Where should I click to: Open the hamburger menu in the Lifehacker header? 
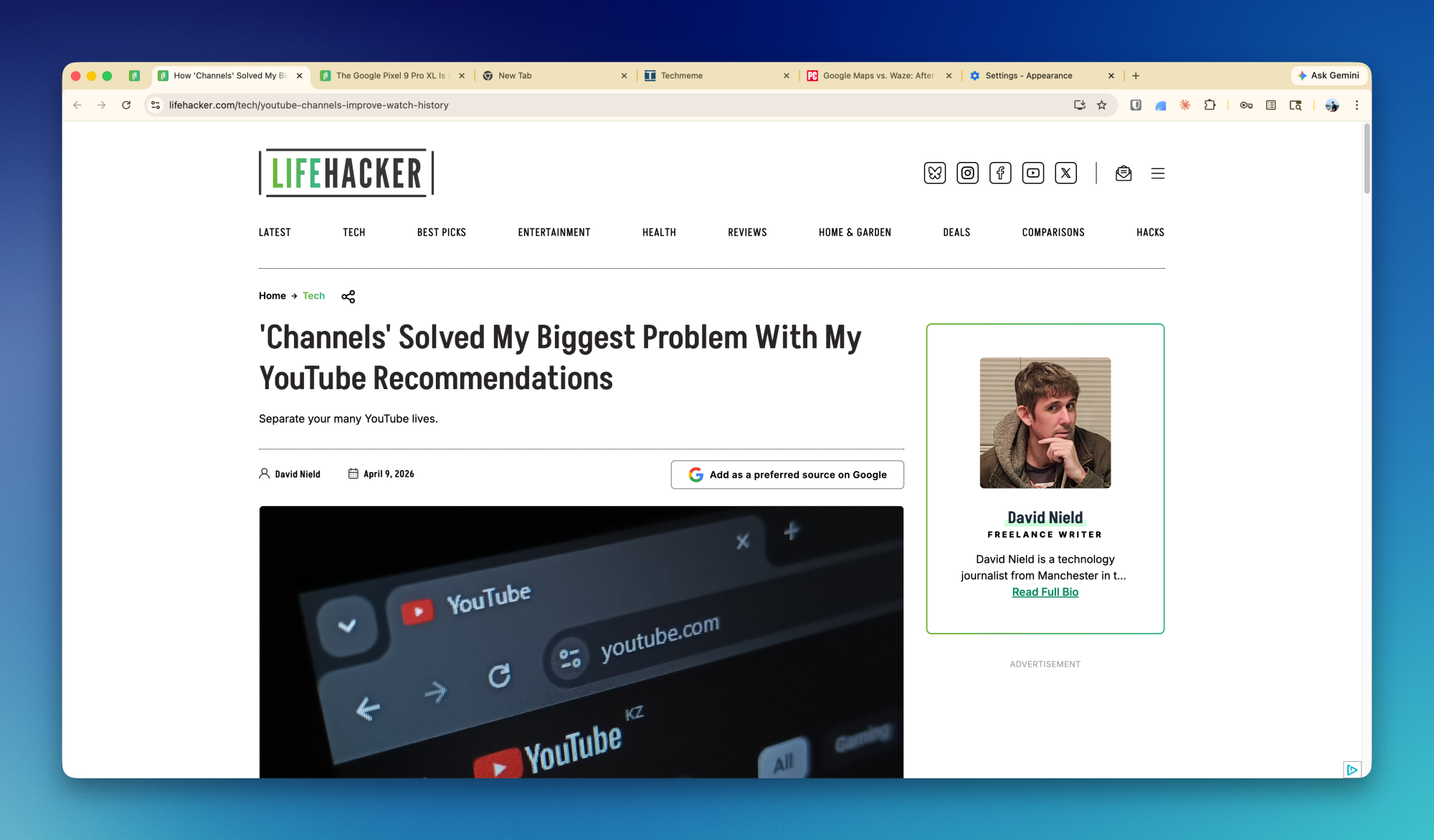pos(1159,173)
